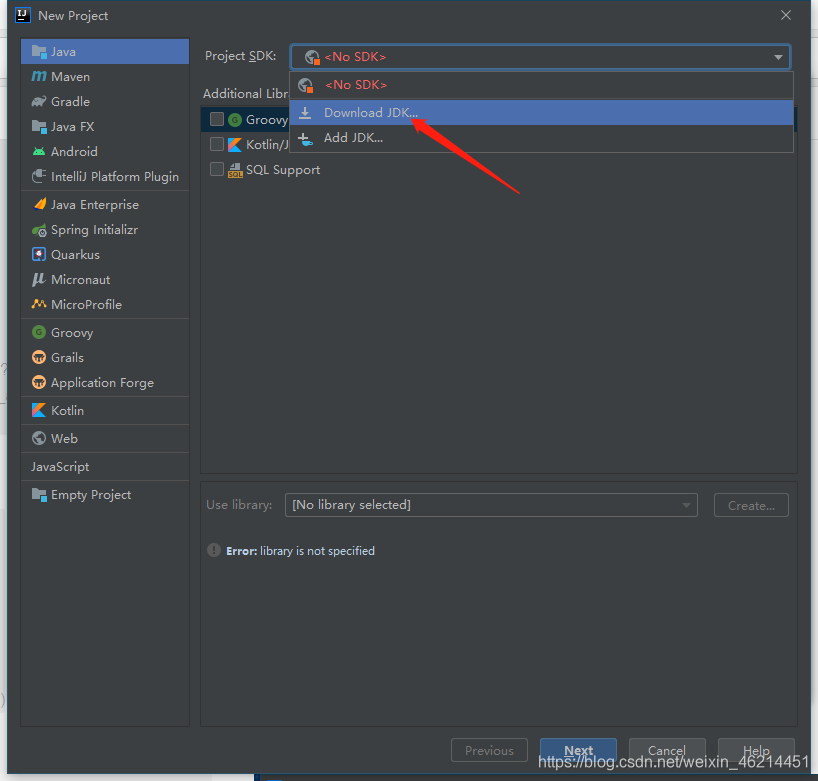Click the Groovy library icon in Additional Libraries

point(235,120)
